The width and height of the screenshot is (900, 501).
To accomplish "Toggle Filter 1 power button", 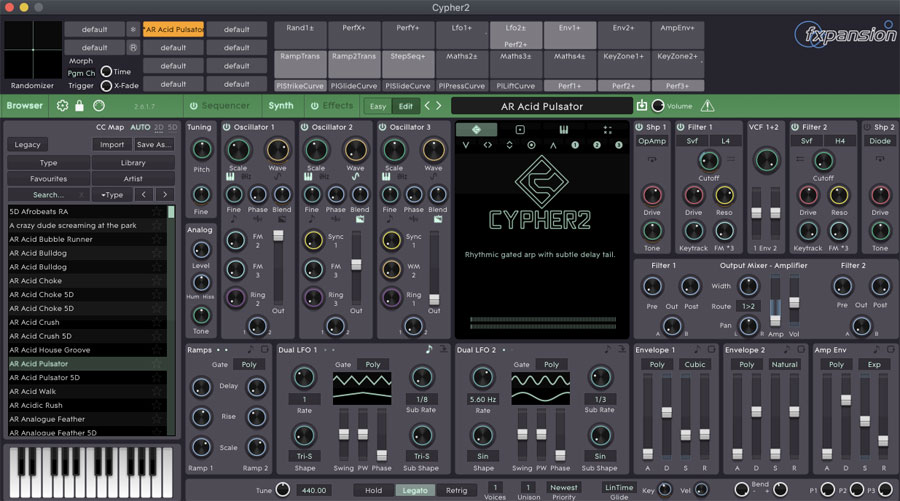I will point(681,127).
